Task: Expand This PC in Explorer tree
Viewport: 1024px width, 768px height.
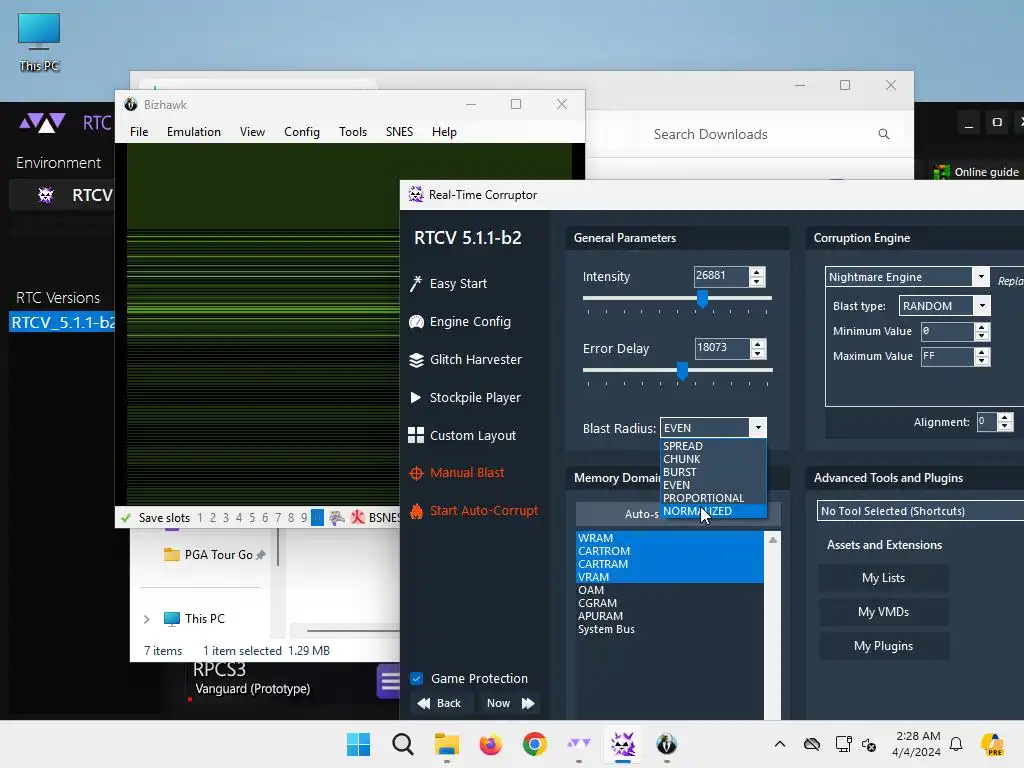Action: [147, 619]
